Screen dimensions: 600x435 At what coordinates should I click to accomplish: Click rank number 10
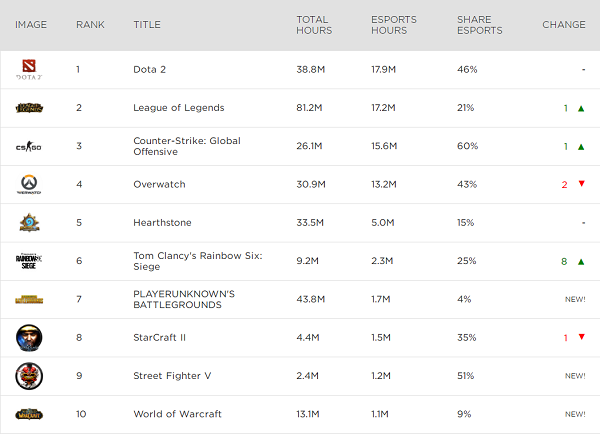(81, 414)
